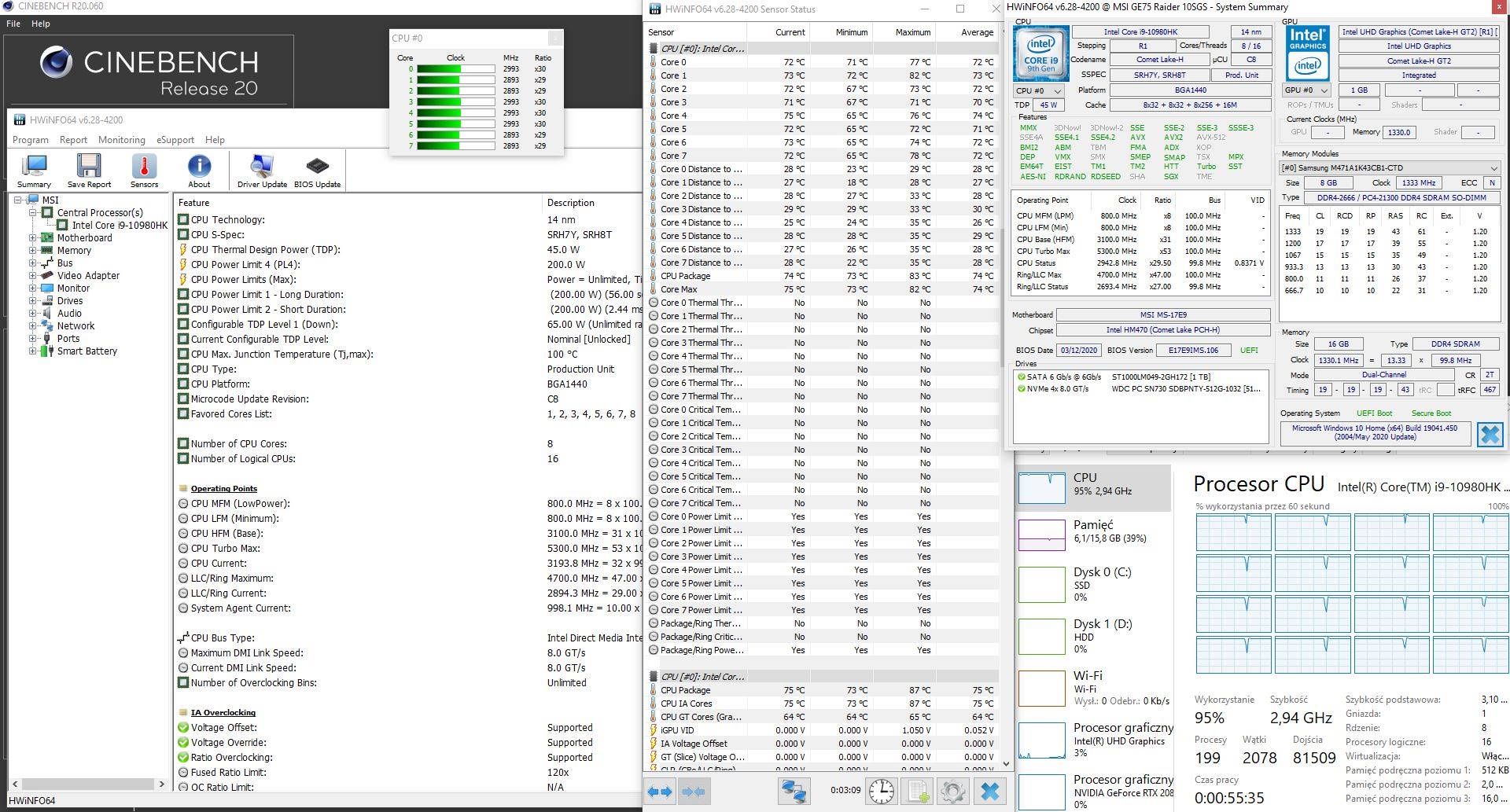1510x812 pixels.
Task: Open sensor settings gear icon
Action: pyautogui.click(x=952, y=791)
